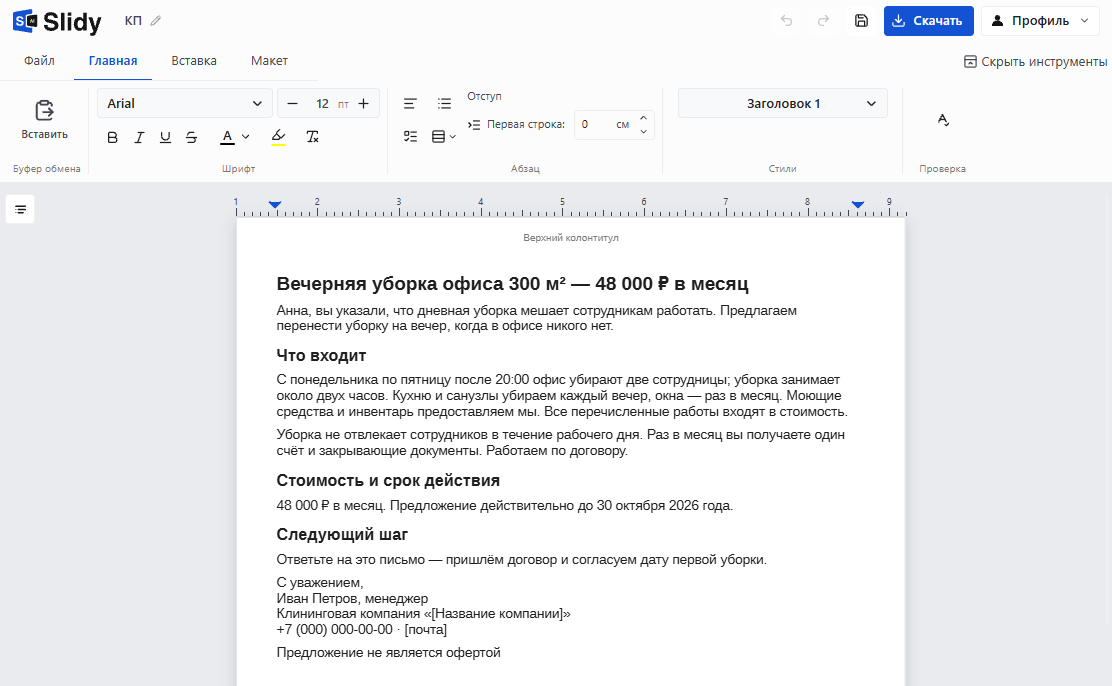Viewport: 1112px width, 686px height.
Task: Click the document title КП
Action: (x=133, y=21)
